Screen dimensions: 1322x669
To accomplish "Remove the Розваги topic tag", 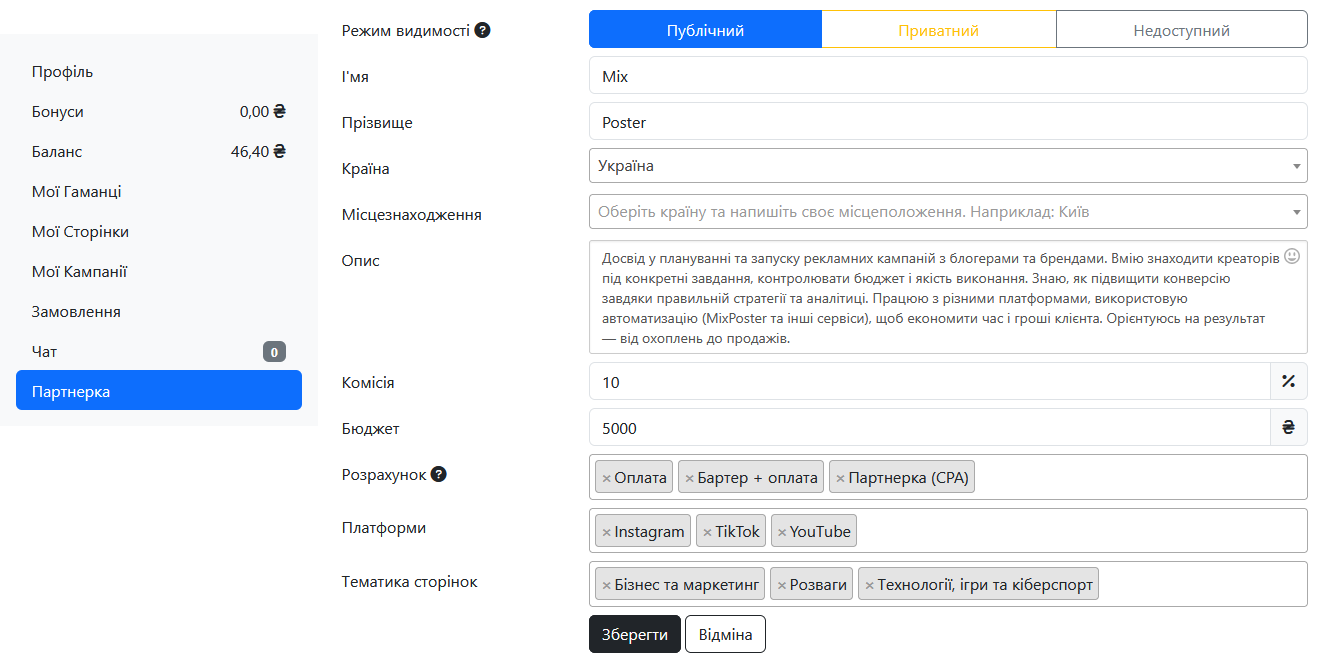I will click(x=781, y=586).
